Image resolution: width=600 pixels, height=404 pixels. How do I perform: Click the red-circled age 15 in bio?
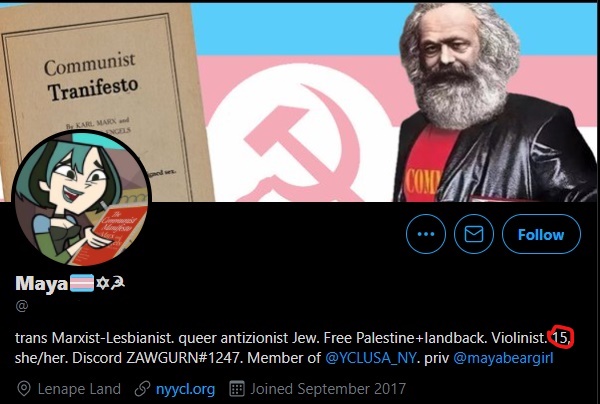(561, 337)
